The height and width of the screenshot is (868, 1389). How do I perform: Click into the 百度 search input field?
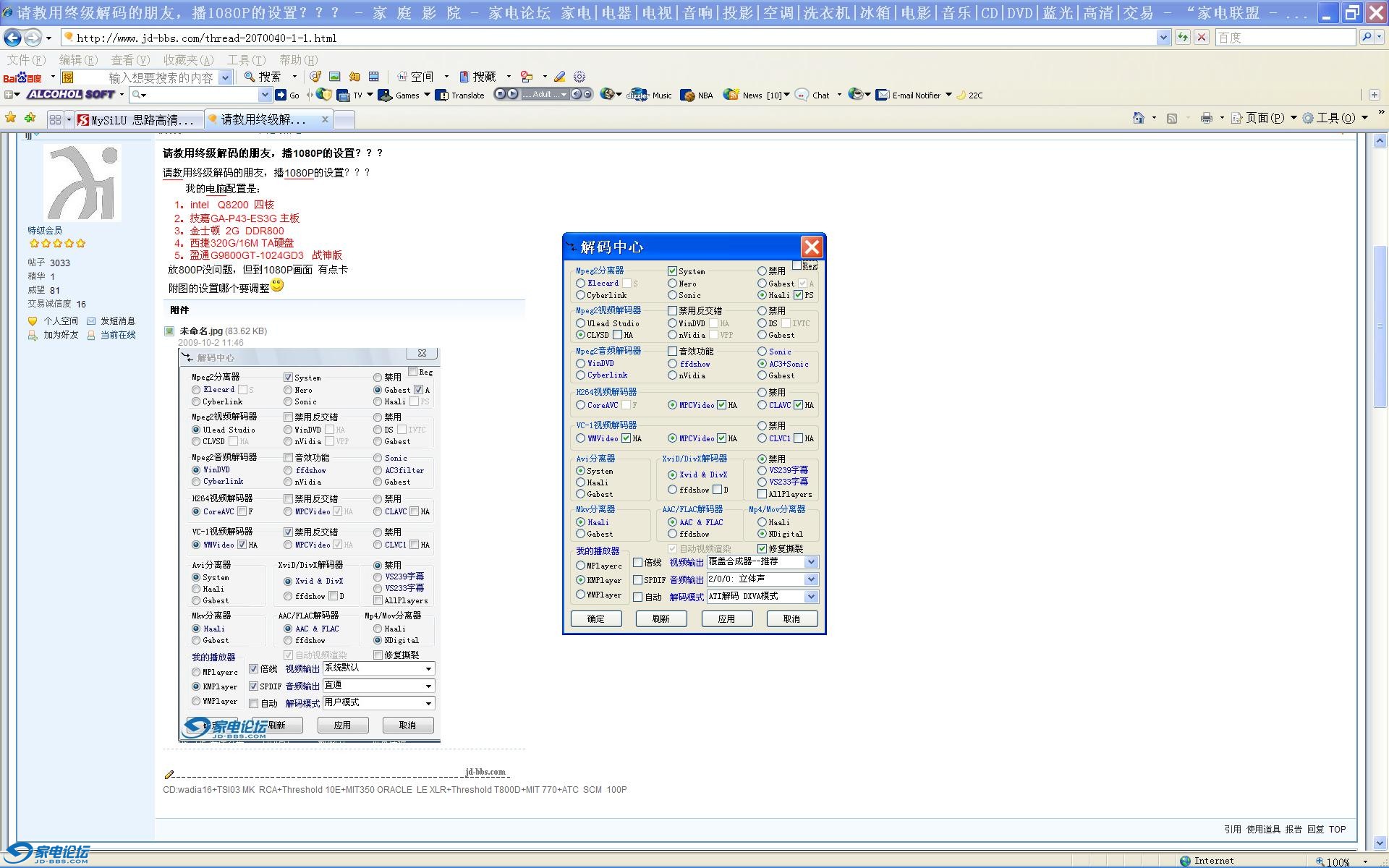tap(1286, 38)
